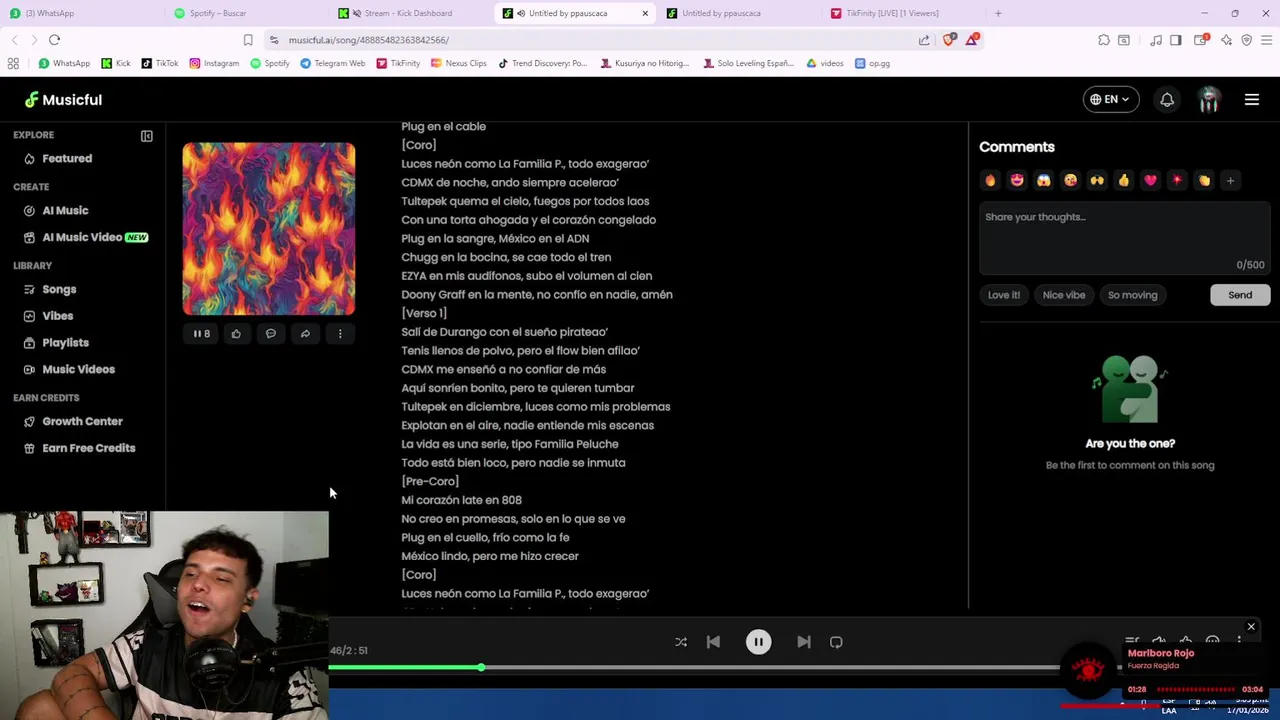Open the browser Leo AI sparkle icon
The width and height of the screenshot is (1280, 720).
click(1226, 40)
